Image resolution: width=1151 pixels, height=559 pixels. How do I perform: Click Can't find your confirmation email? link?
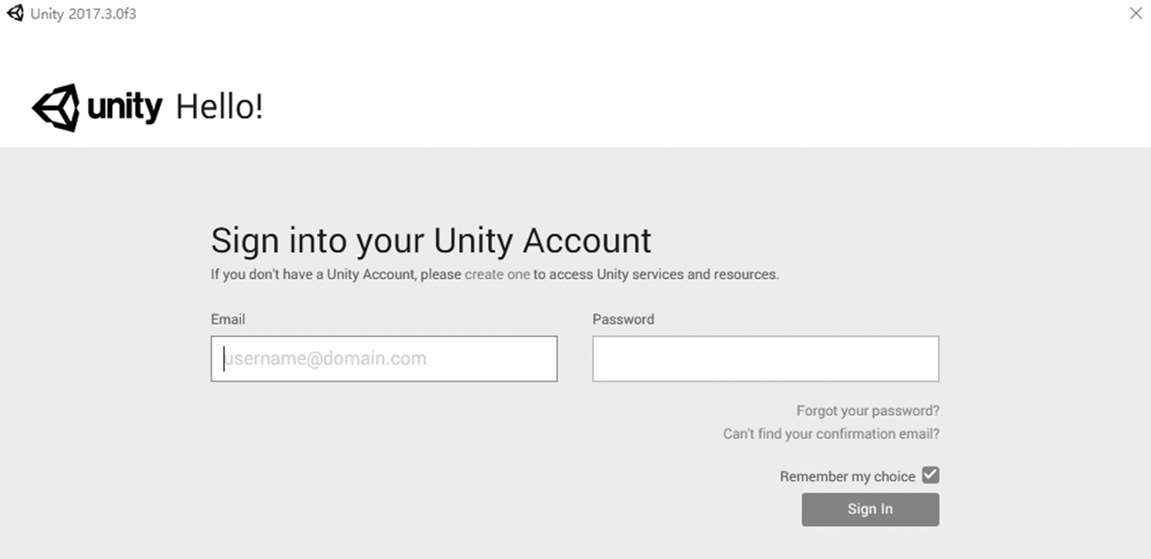(831, 434)
